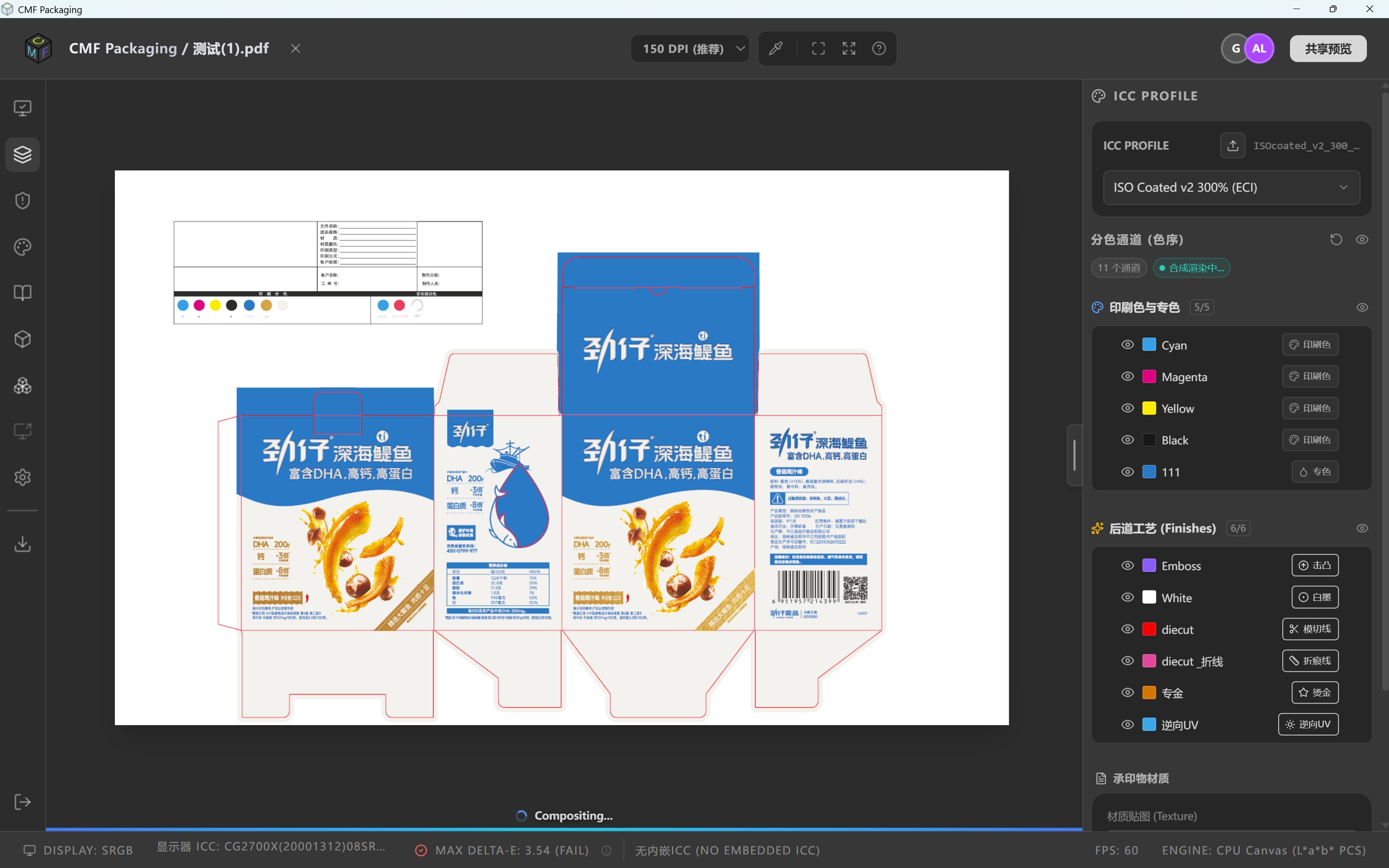Click the fit-to-frame toolbar icon

818,48
